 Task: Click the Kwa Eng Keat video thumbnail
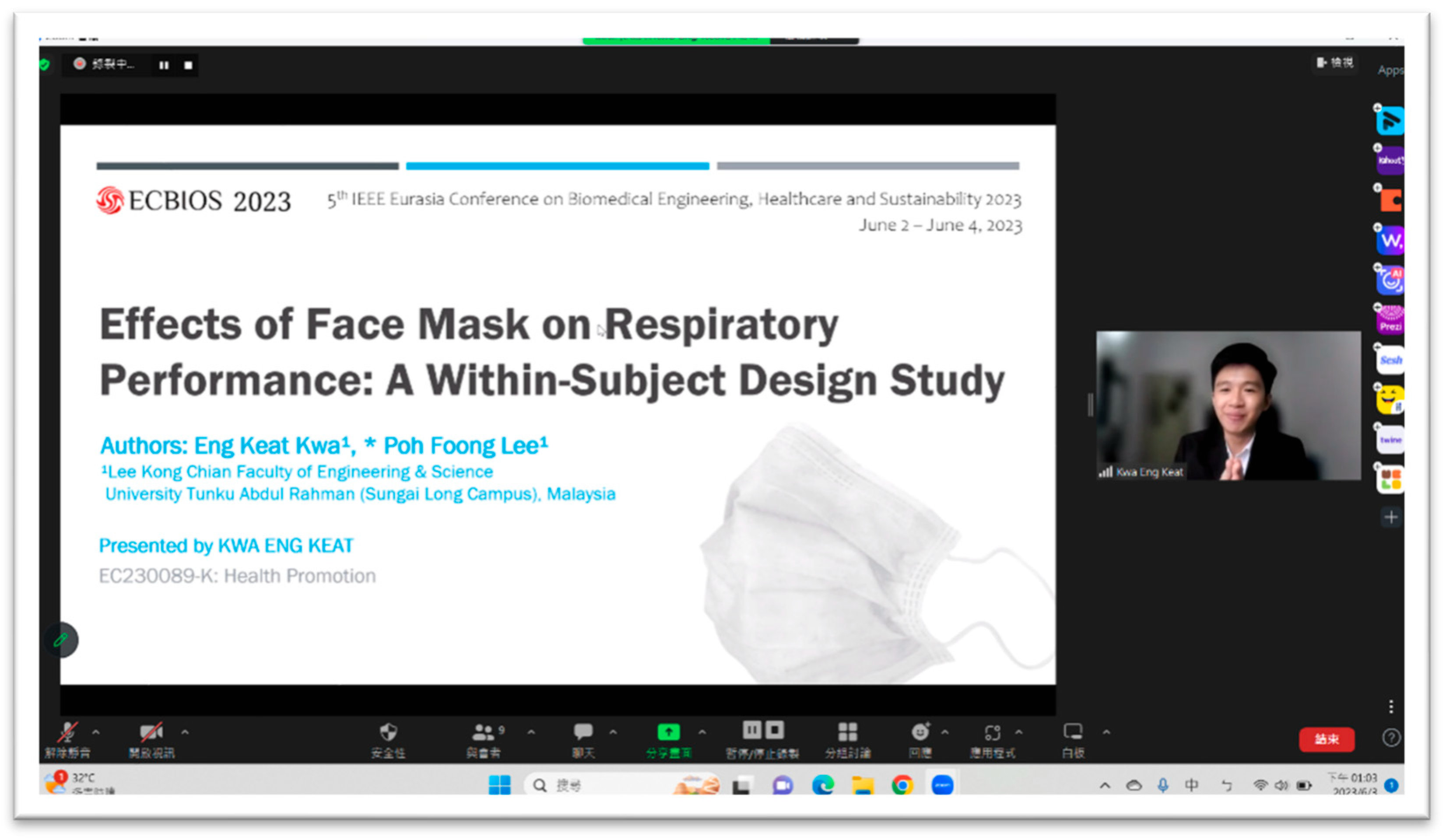click(x=1228, y=405)
